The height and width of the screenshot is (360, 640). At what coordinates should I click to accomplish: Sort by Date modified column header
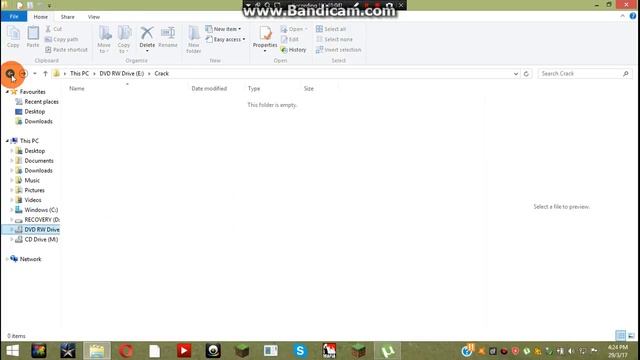pos(209,88)
